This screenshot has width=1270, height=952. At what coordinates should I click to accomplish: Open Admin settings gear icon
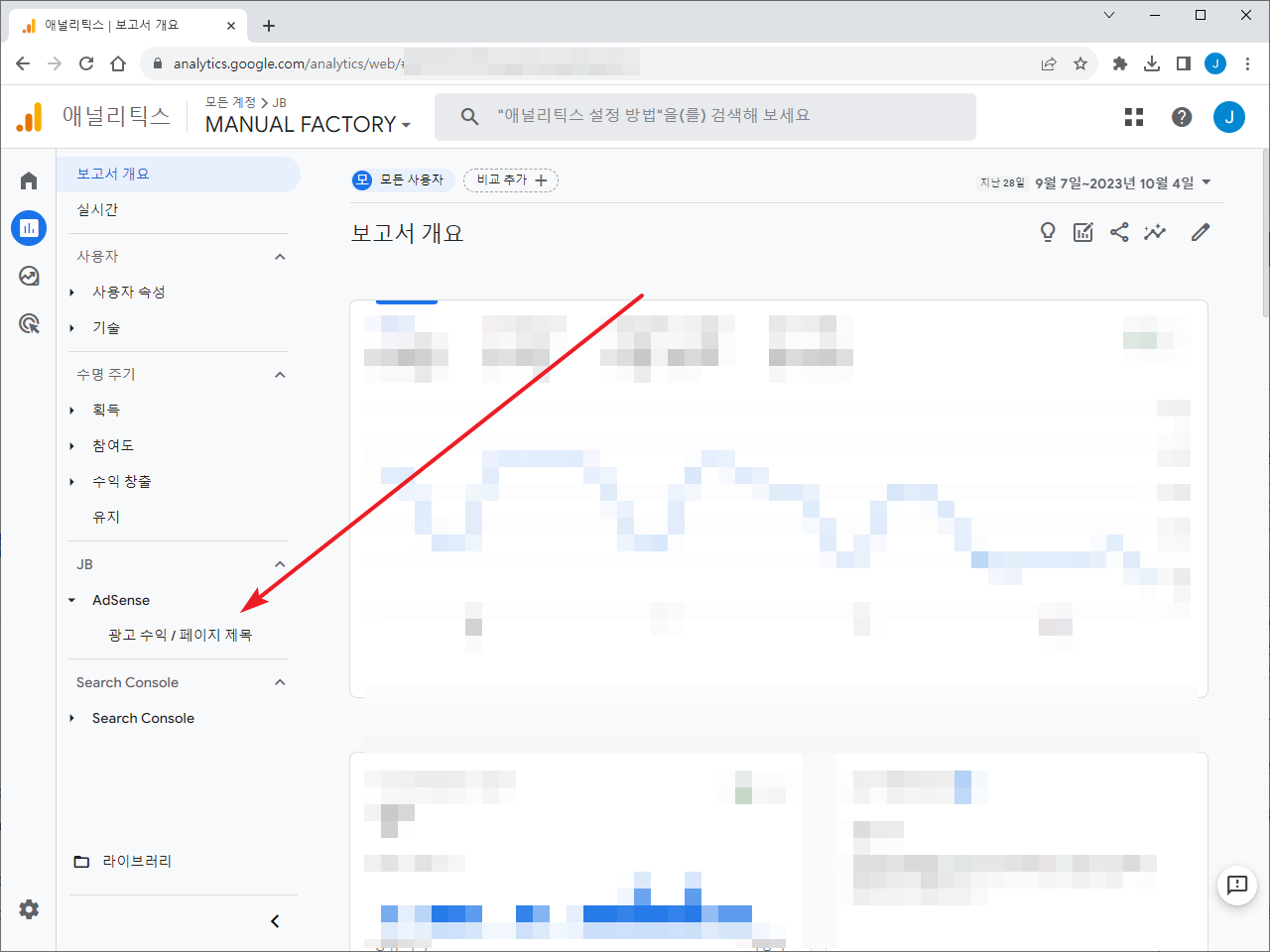[x=29, y=909]
